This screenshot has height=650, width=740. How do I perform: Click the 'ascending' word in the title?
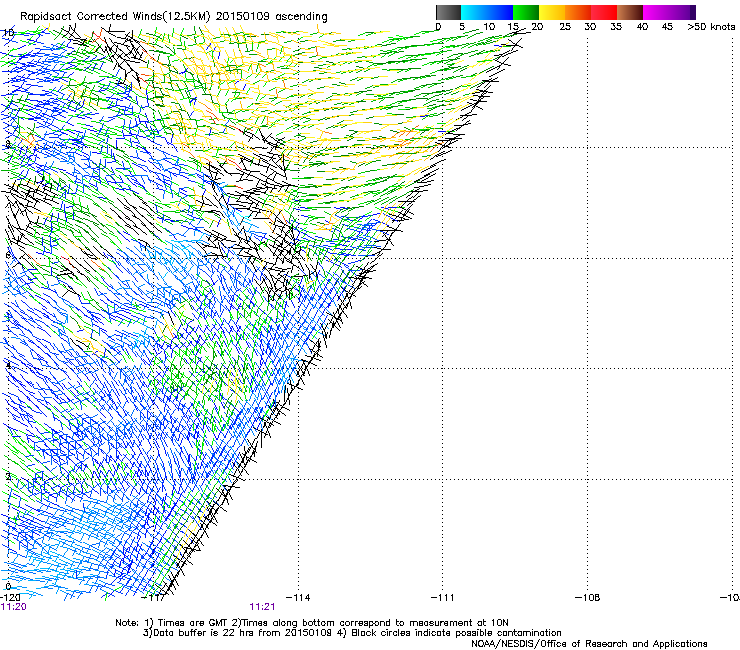pos(302,17)
